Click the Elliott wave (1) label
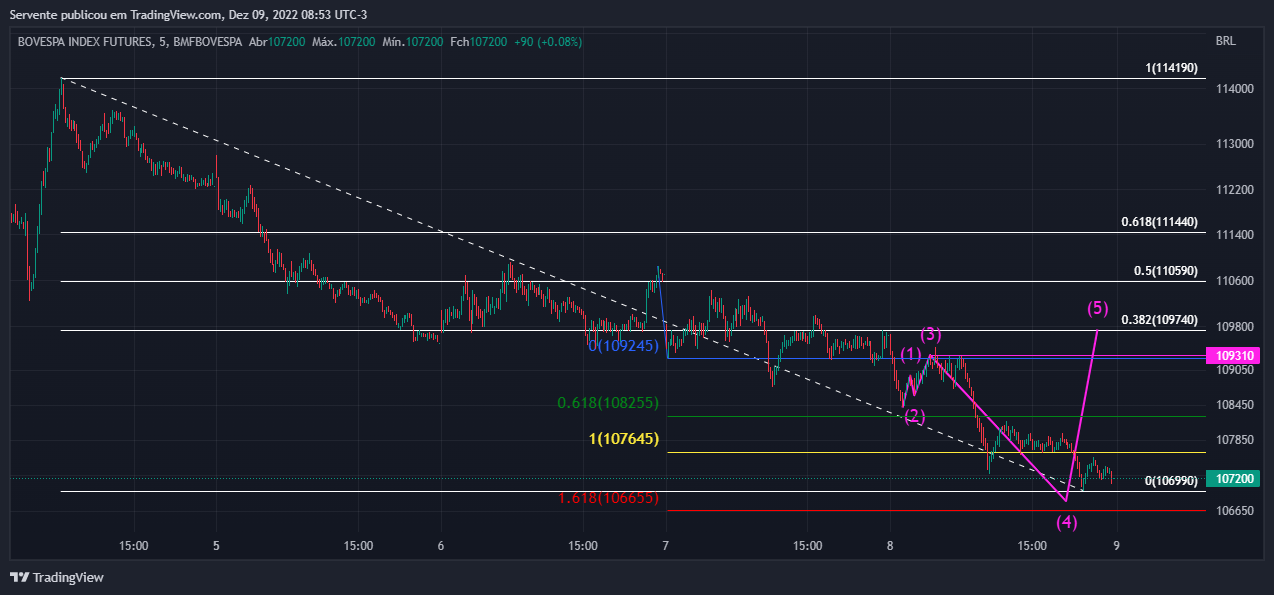The width and height of the screenshot is (1274, 595). click(x=911, y=354)
